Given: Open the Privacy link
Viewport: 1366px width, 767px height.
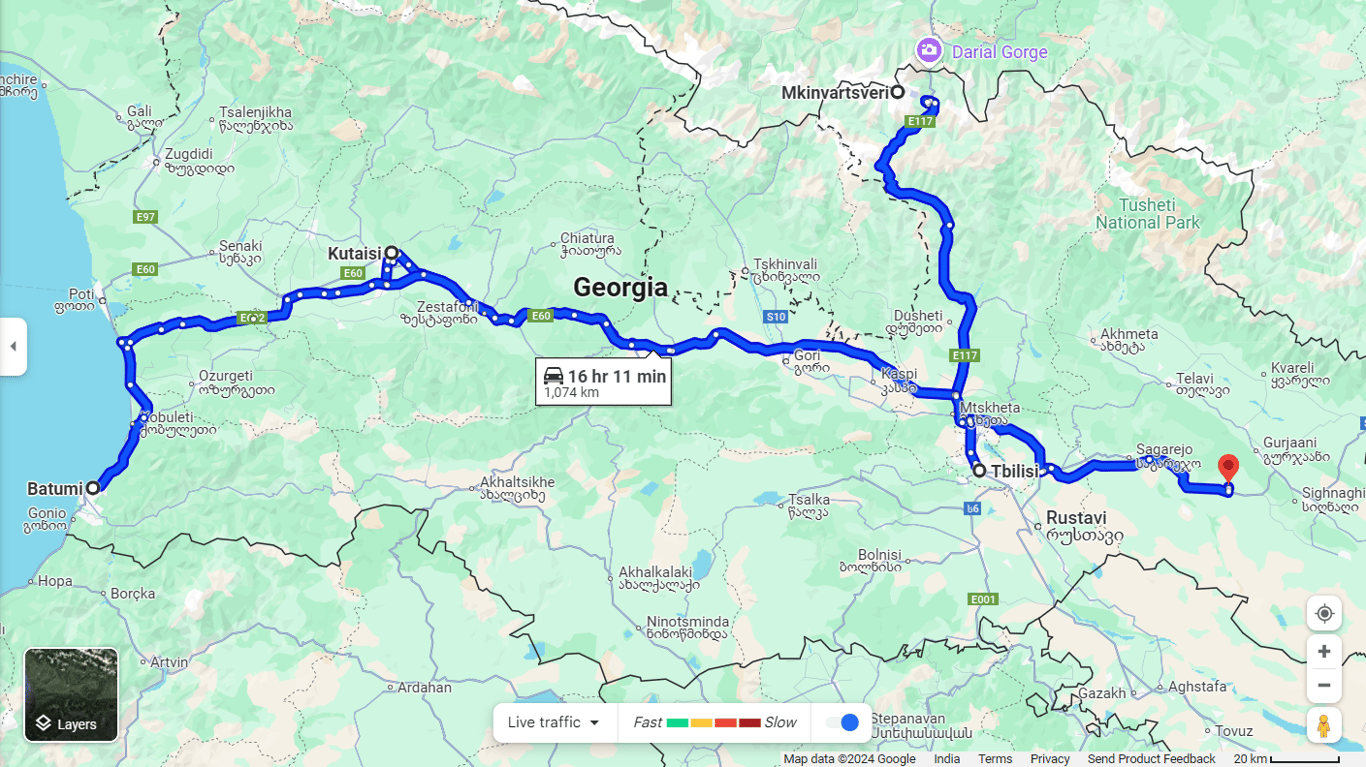Looking at the screenshot, I should (1050, 759).
